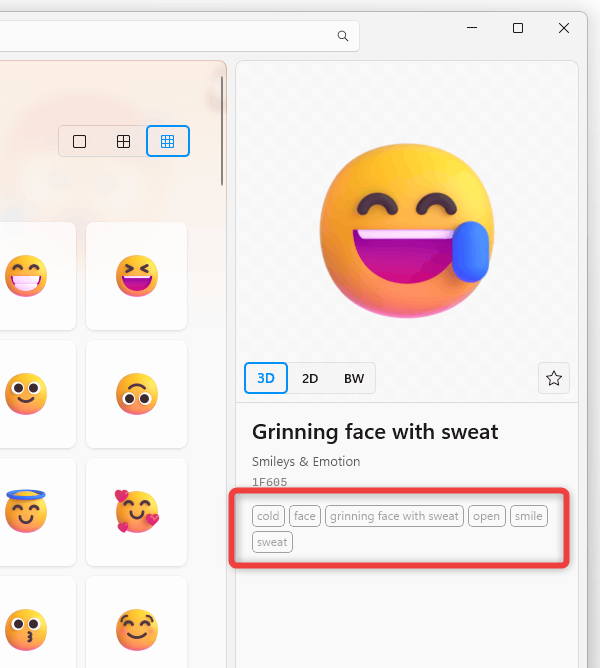This screenshot has height=668, width=600.
Task: Choose the smiling face with halo emoji
Action: click(x=26, y=512)
